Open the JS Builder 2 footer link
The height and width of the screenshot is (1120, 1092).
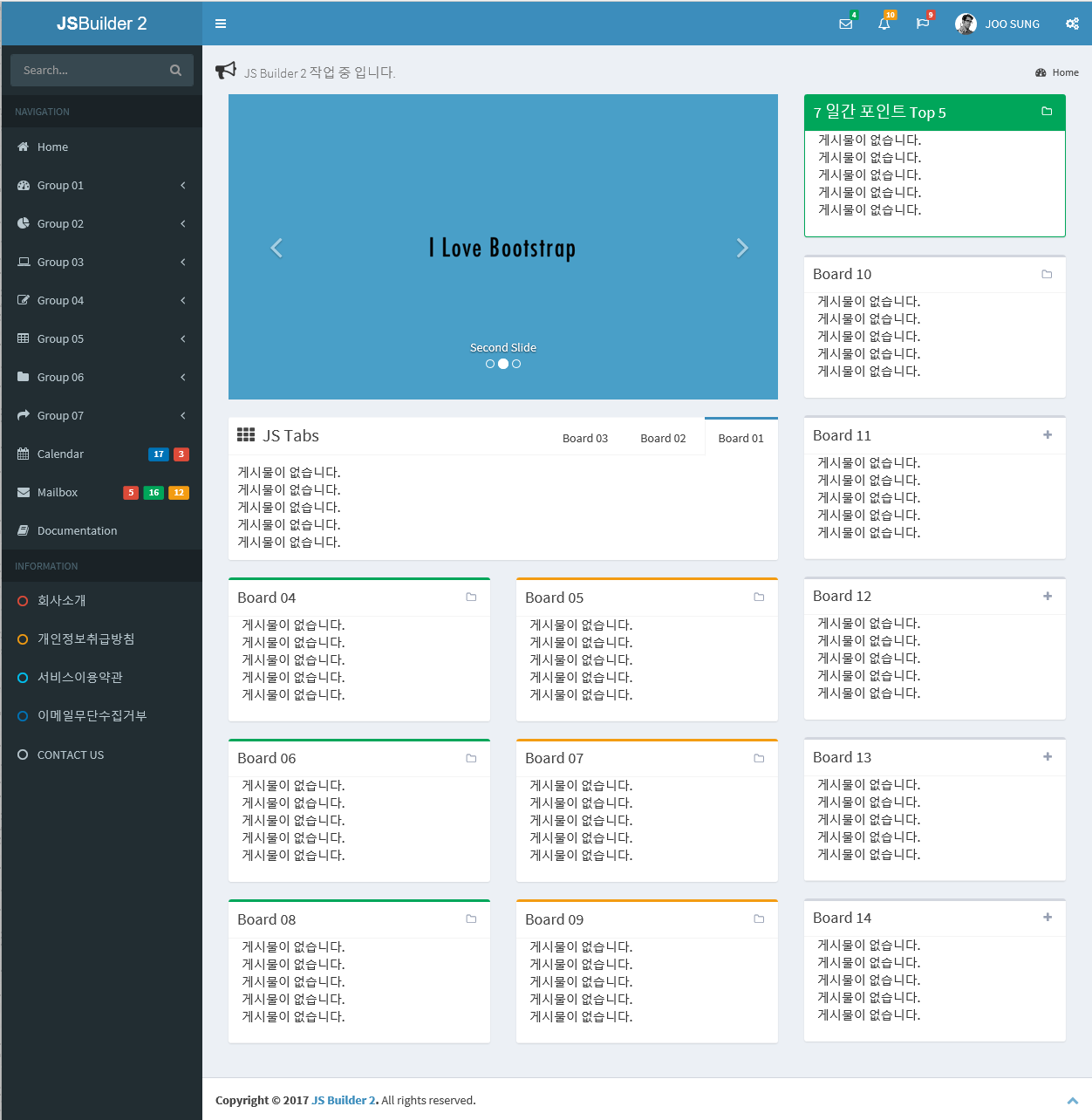click(x=344, y=1100)
